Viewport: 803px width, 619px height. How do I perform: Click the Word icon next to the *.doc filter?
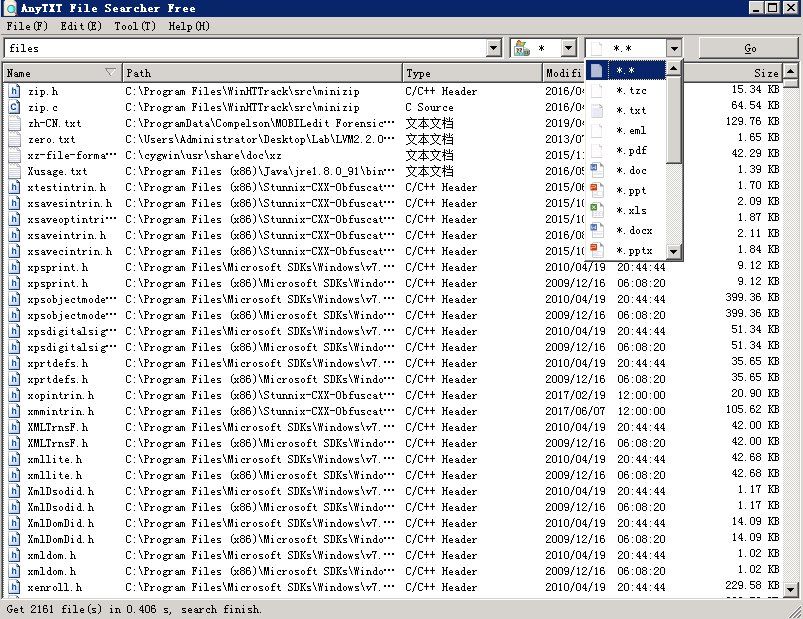(597, 171)
